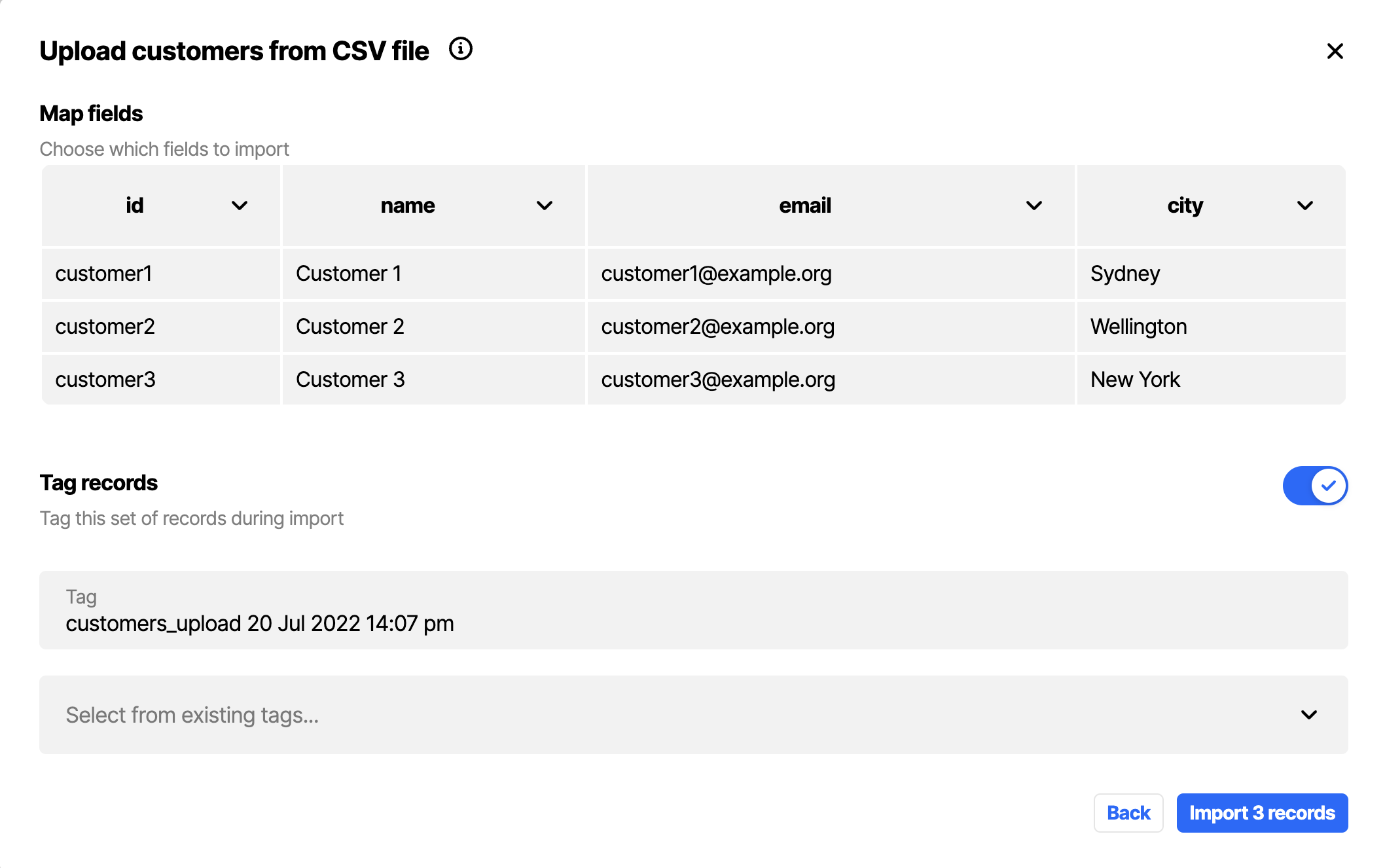This screenshot has height=868, width=1385.
Task: Toggle the Tag records switch off
Action: pos(1315,486)
